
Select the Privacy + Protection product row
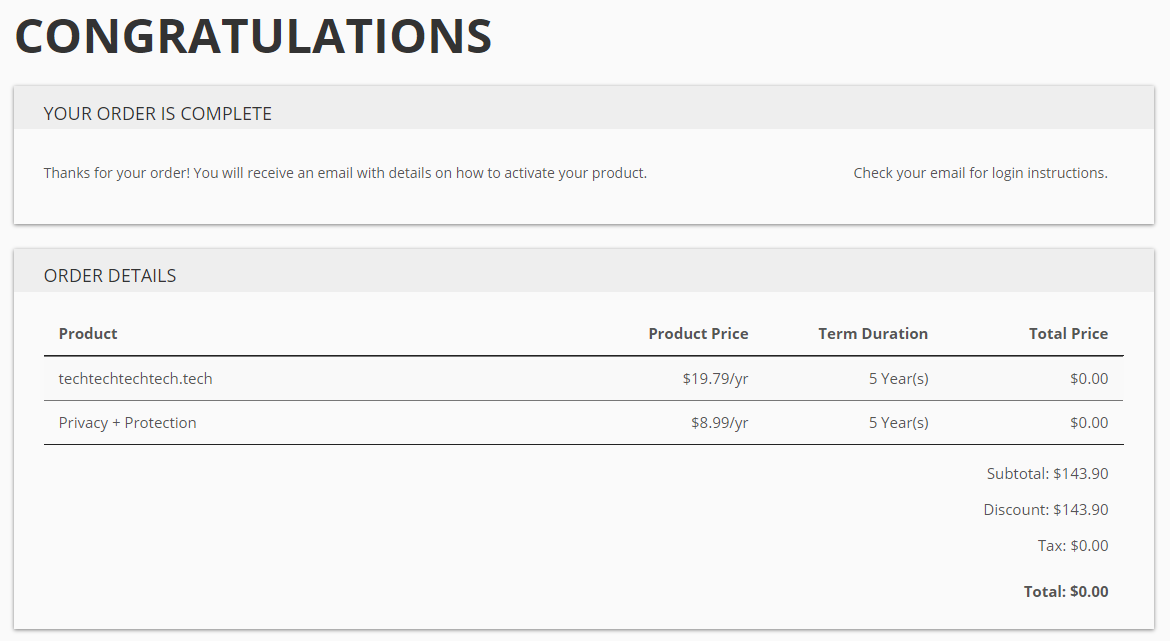128,423
